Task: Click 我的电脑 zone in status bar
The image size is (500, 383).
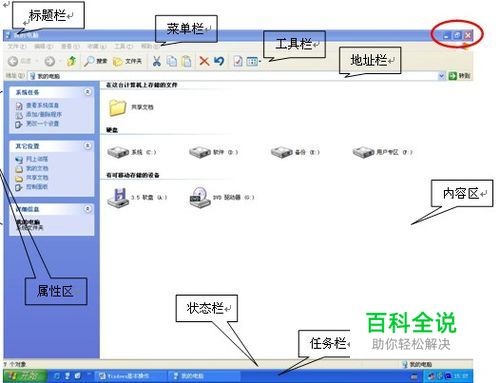Action: [x=417, y=364]
